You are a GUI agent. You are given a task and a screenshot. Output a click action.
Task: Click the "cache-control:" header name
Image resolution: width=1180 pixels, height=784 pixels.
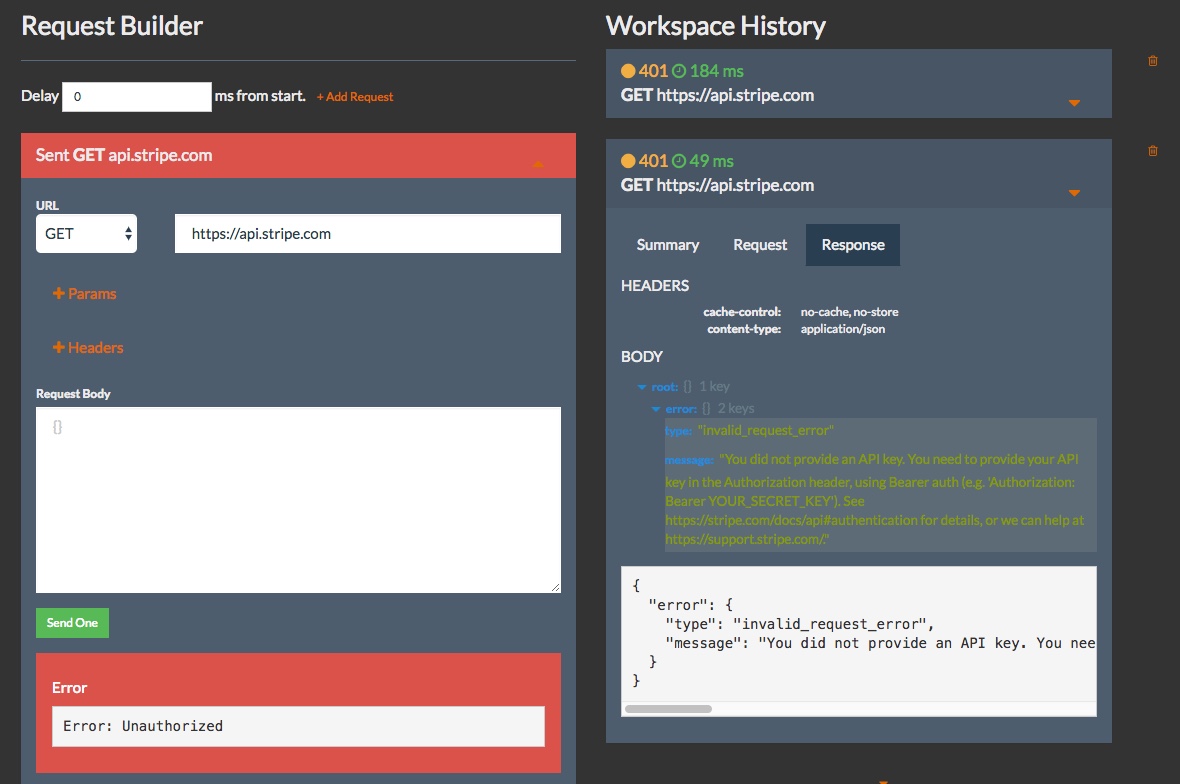[x=742, y=312]
